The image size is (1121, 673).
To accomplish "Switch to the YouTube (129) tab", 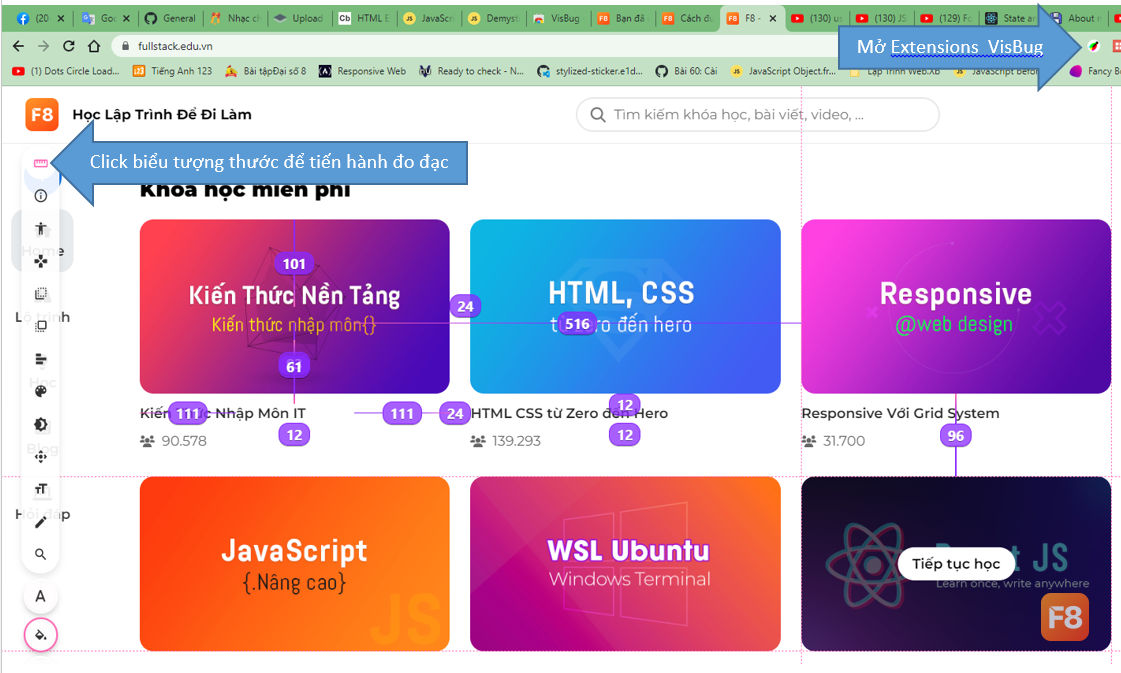I will (947, 18).
